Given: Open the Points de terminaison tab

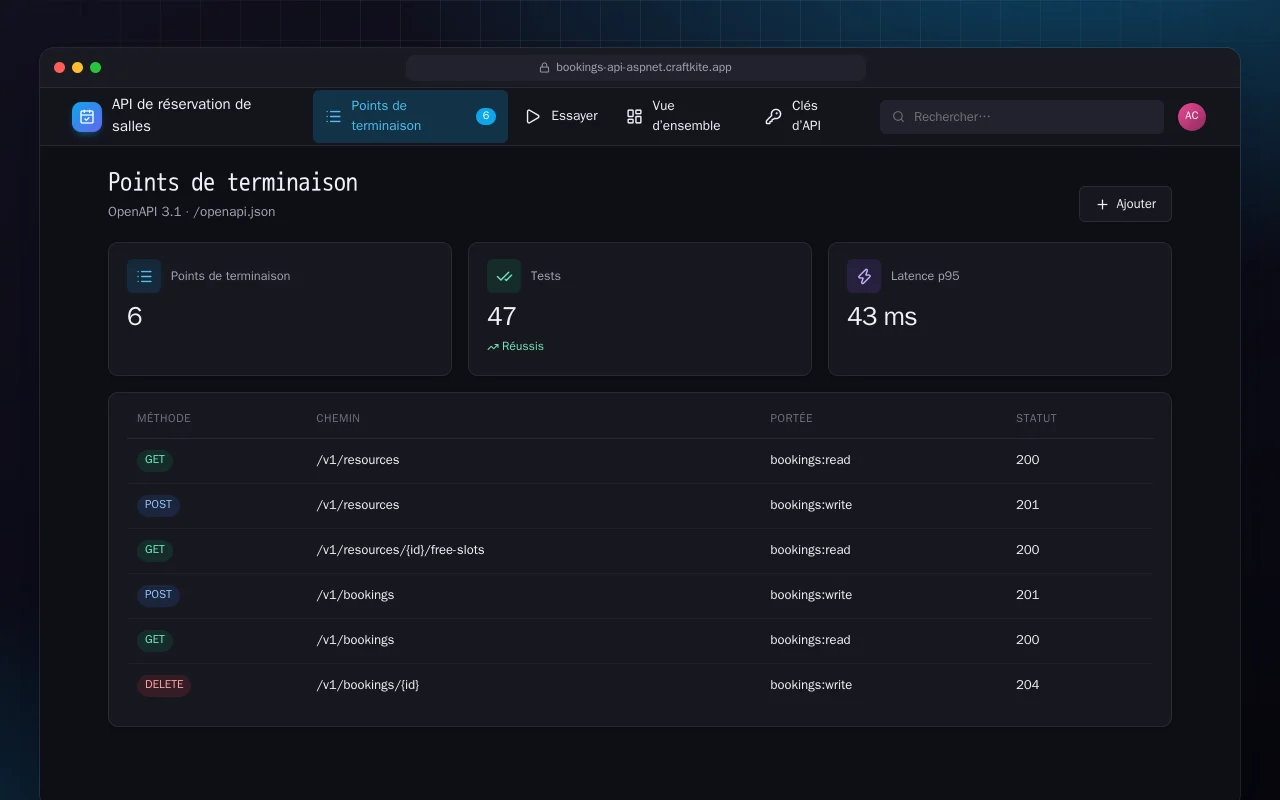Looking at the screenshot, I should tap(410, 117).
